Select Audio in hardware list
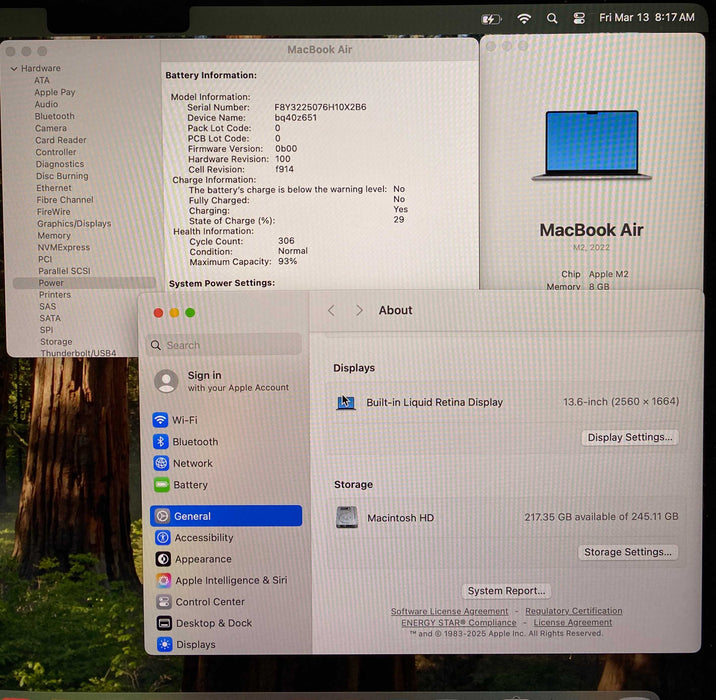This screenshot has height=700, width=716. (46, 104)
